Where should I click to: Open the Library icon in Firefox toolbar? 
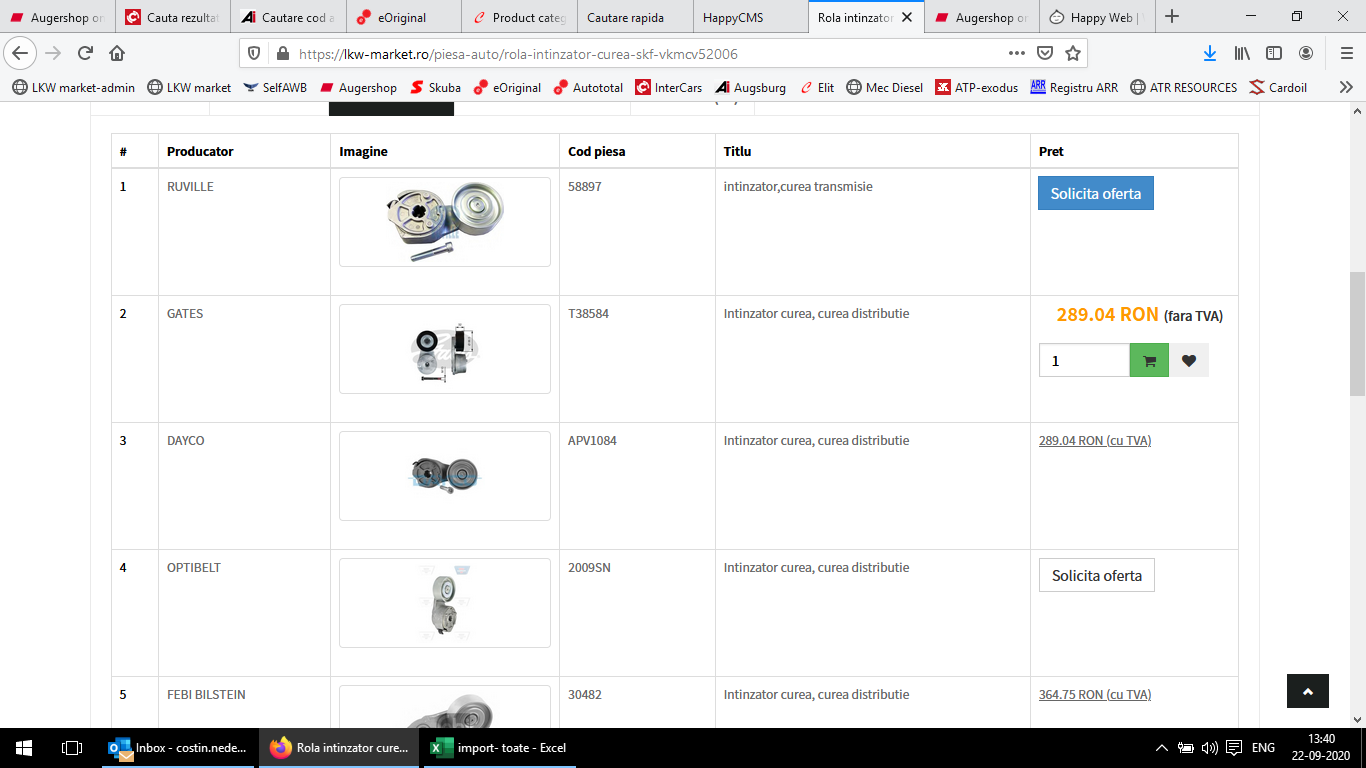1242,53
